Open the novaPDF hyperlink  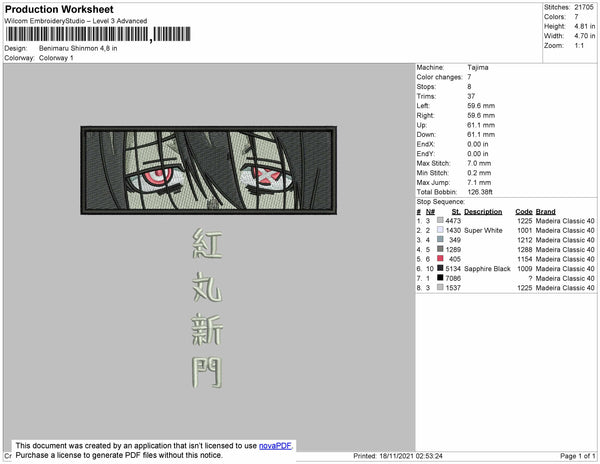pyautogui.click(x=275, y=446)
